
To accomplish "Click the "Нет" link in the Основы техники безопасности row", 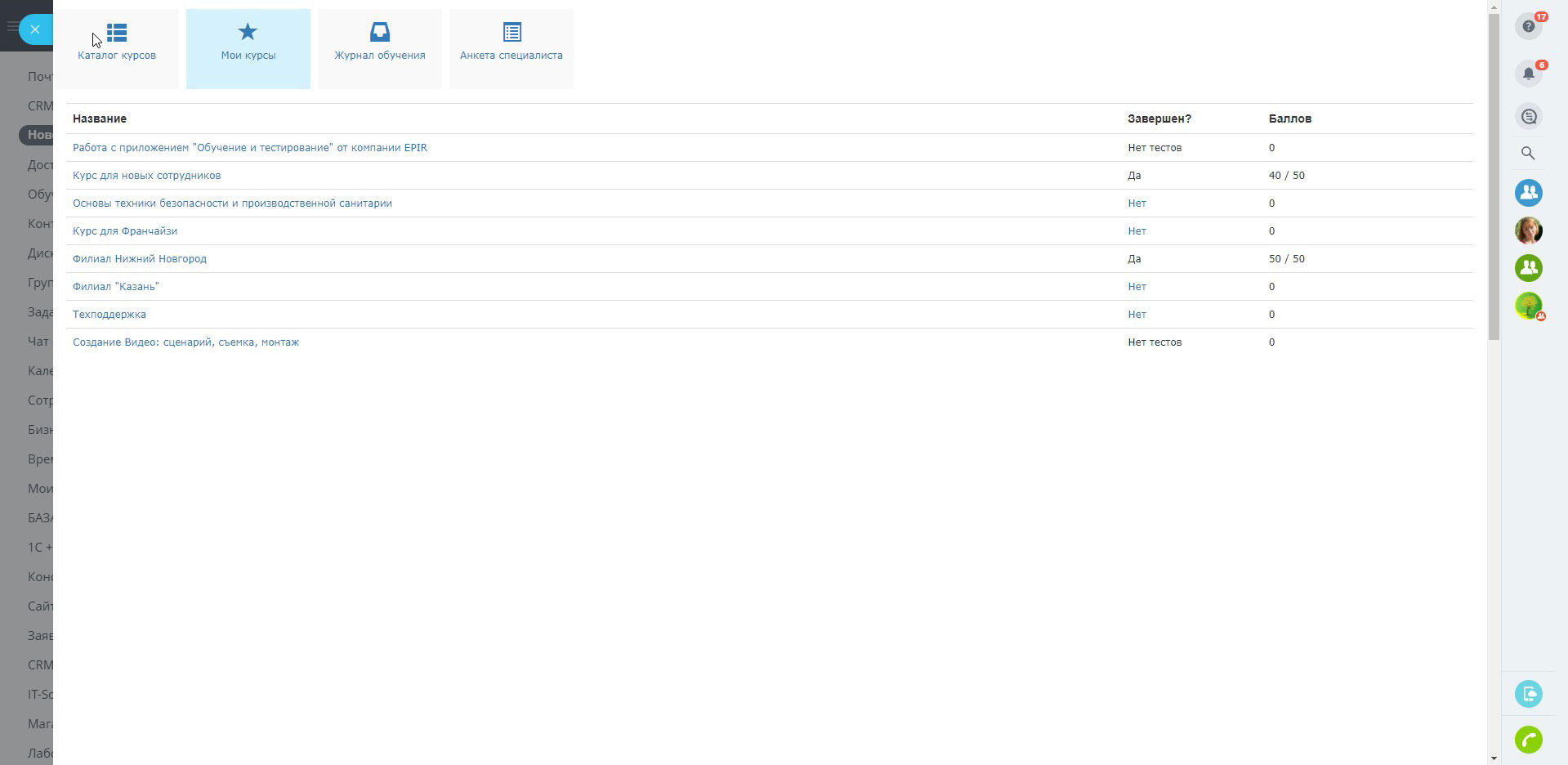I will [x=1137, y=204].
